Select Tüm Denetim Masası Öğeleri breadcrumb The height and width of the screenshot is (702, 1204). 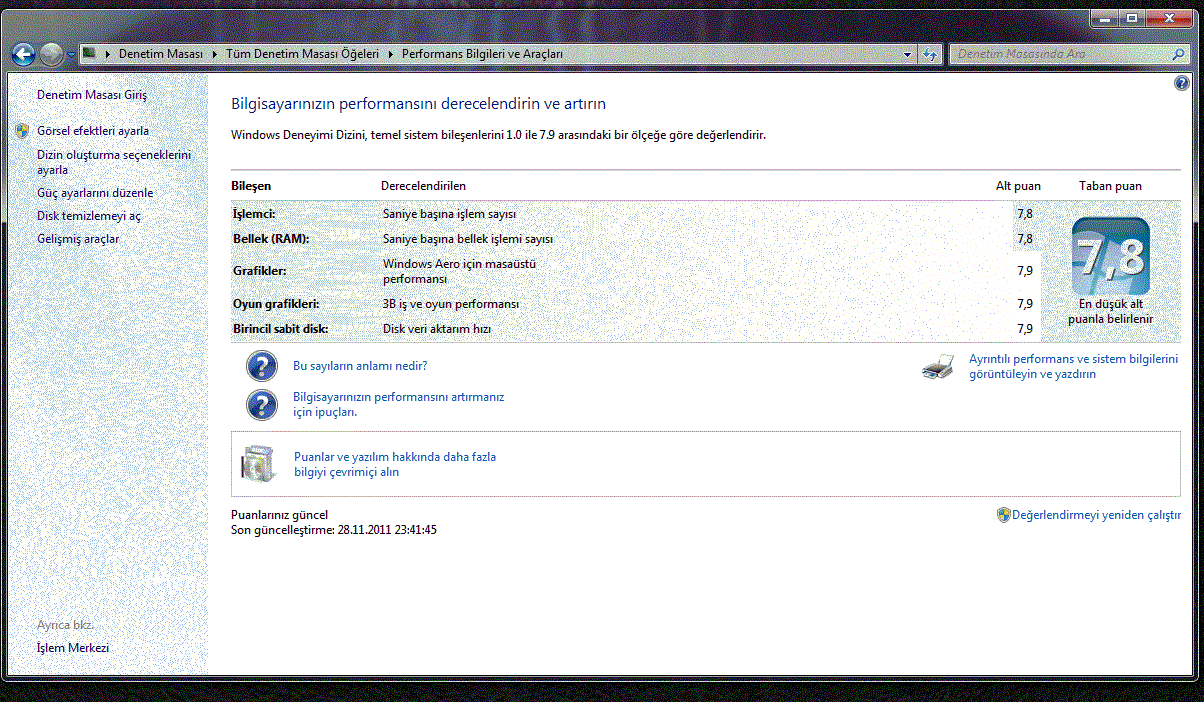(x=302, y=54)
